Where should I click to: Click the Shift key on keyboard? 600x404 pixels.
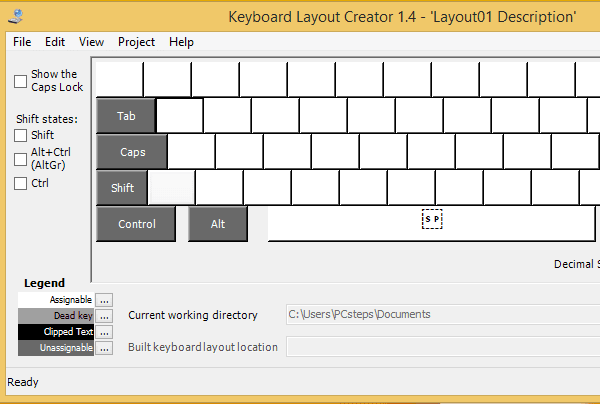[x=122, y=188]
